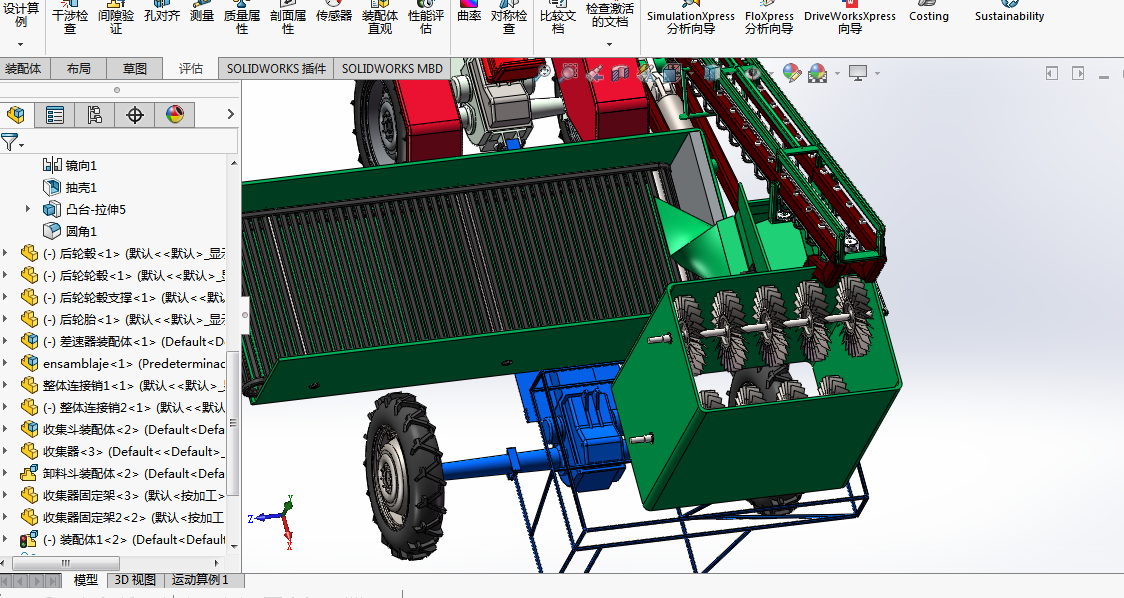Select the 收集器固定架2<2> part icon
Screen dimensions: 1124x598
click(x=29, y=517)
